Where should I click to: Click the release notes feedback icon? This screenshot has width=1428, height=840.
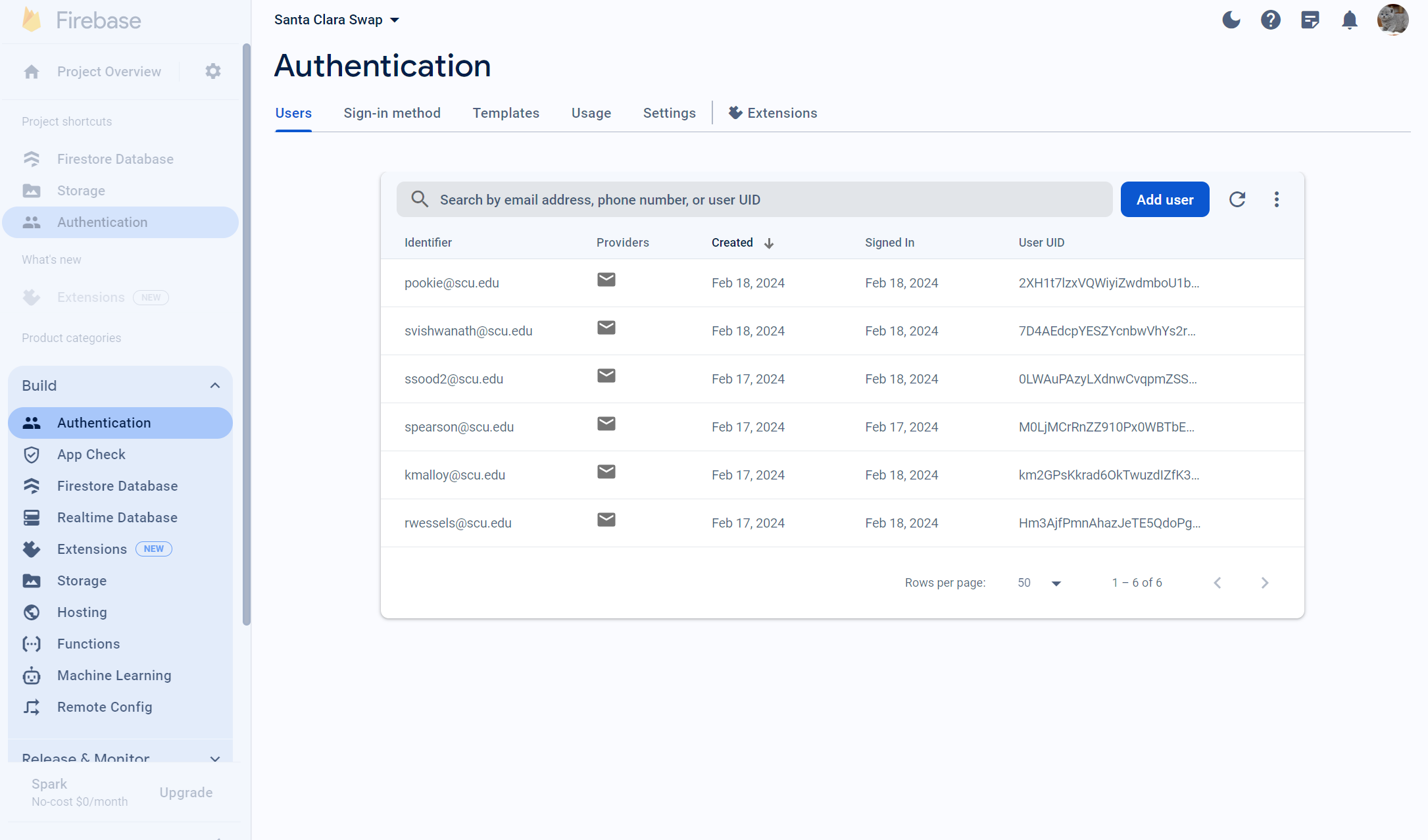pos(1310,20)
